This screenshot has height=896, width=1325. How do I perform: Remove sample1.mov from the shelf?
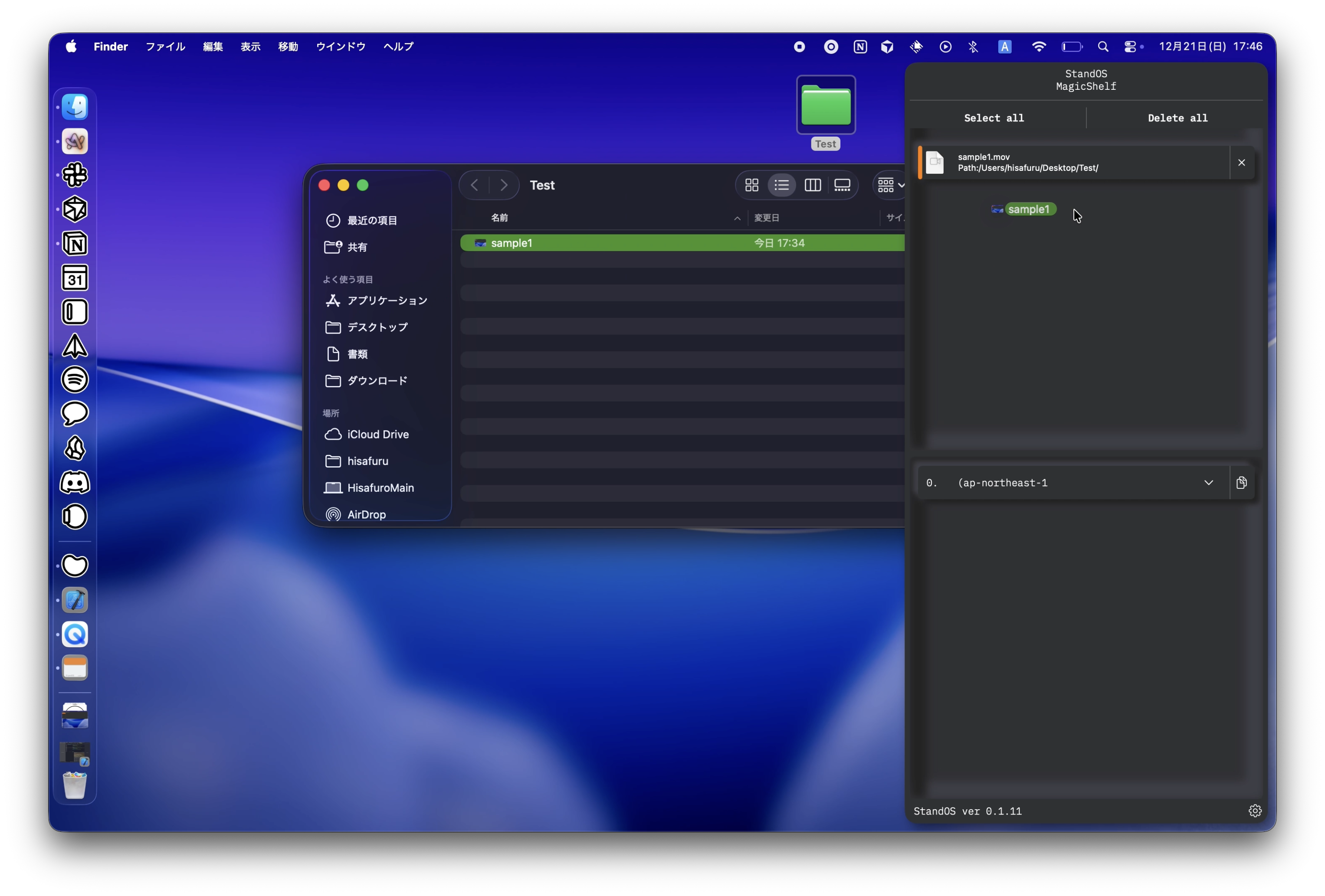pyautogui.click(x=1241, y=163)
